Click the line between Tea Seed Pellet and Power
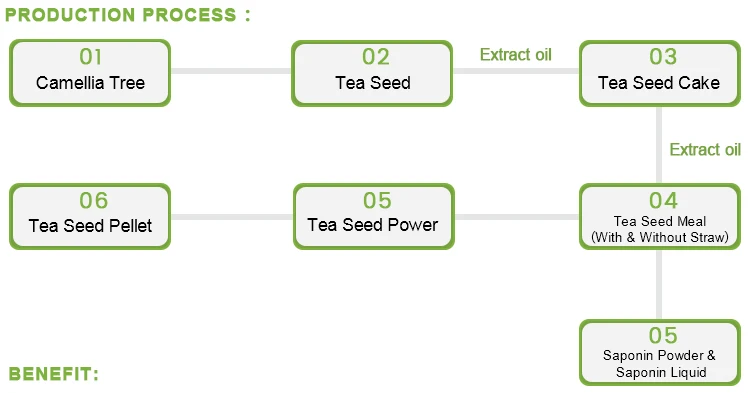 click(x=232, y=217)
